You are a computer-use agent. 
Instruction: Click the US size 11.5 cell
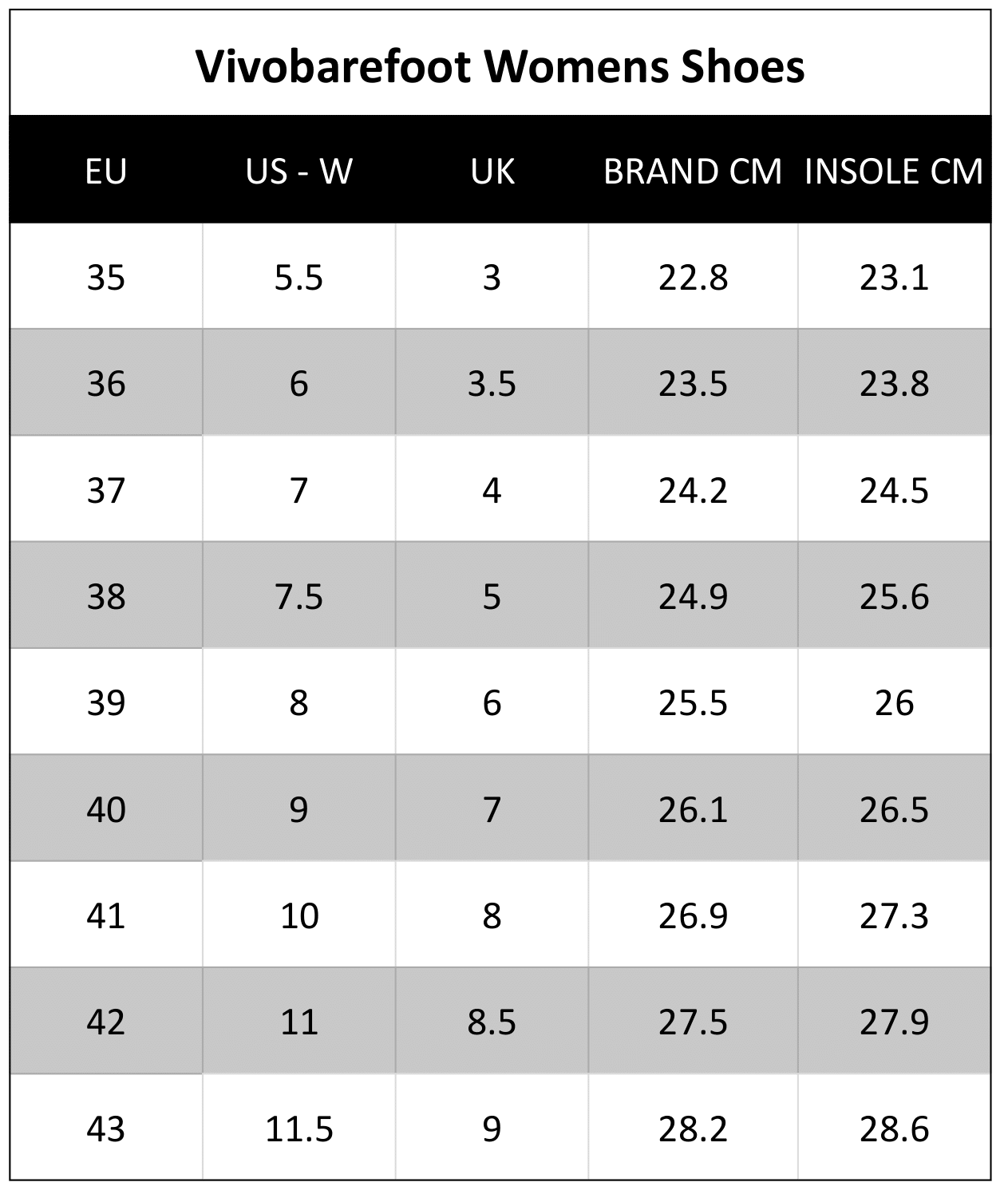point(299,1128)
